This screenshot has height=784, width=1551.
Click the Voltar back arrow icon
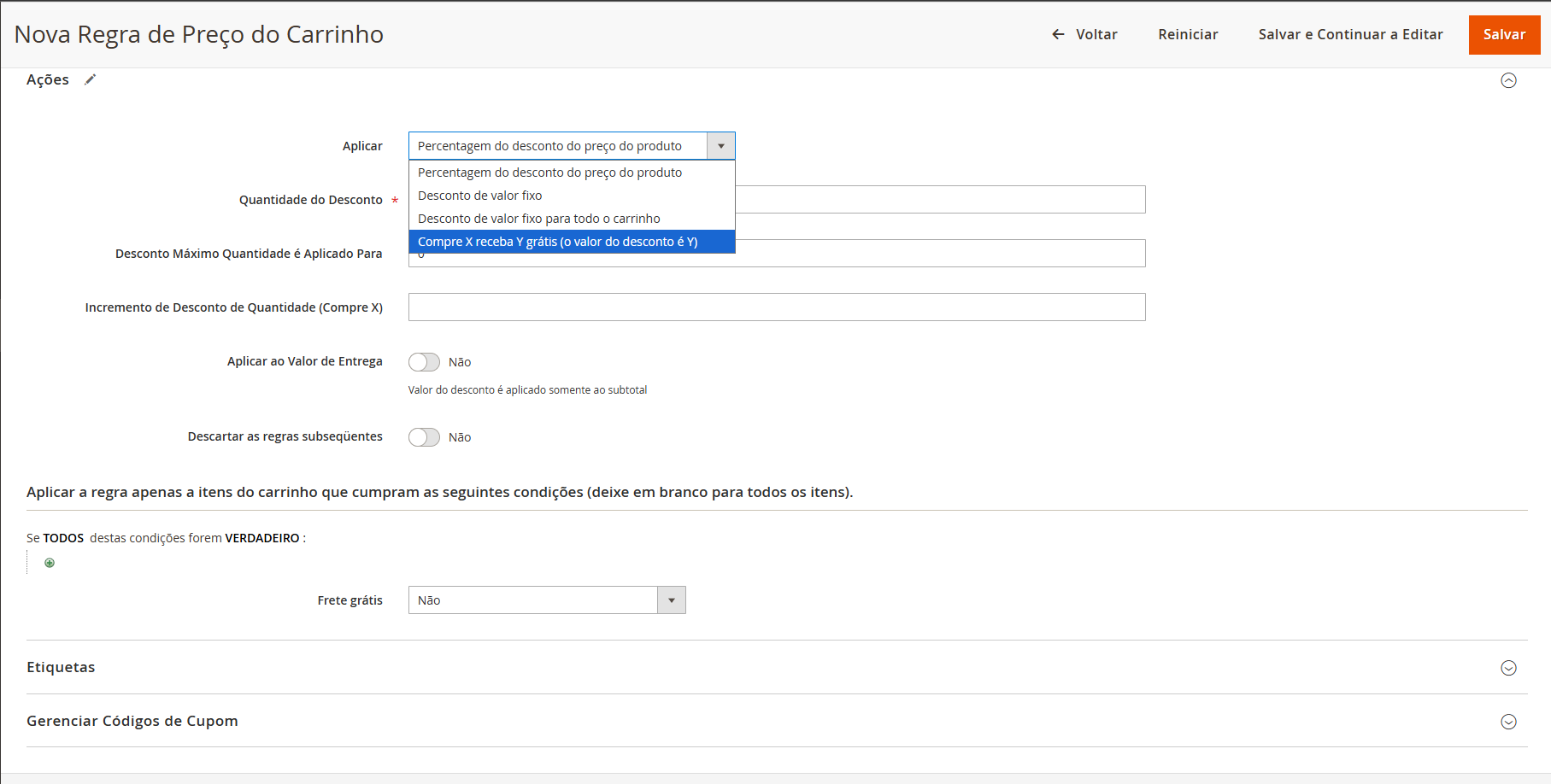point(1058,34)
